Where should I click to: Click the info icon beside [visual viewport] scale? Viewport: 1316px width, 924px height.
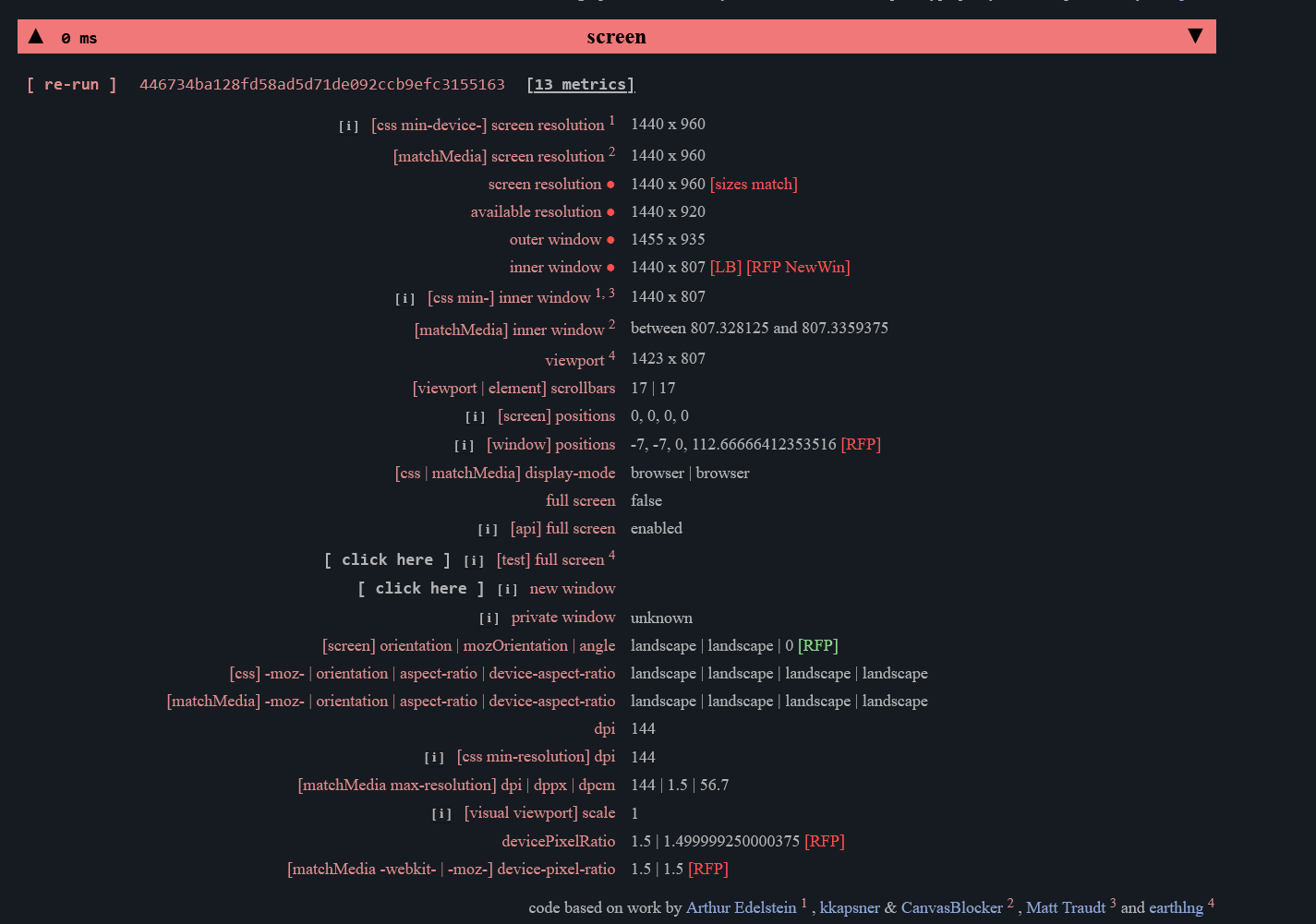tap(441, 813)
